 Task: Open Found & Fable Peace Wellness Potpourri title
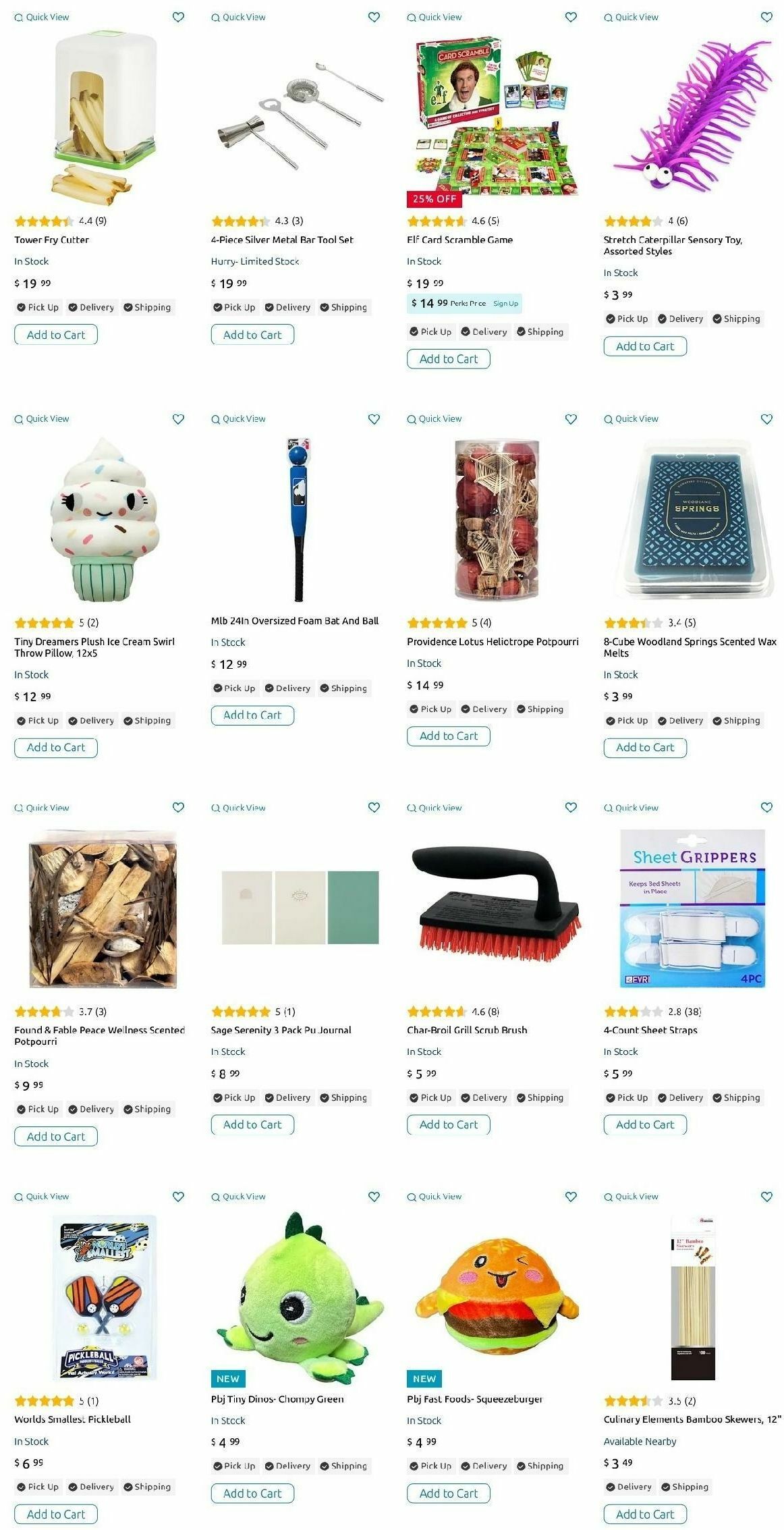point(100,1036)
